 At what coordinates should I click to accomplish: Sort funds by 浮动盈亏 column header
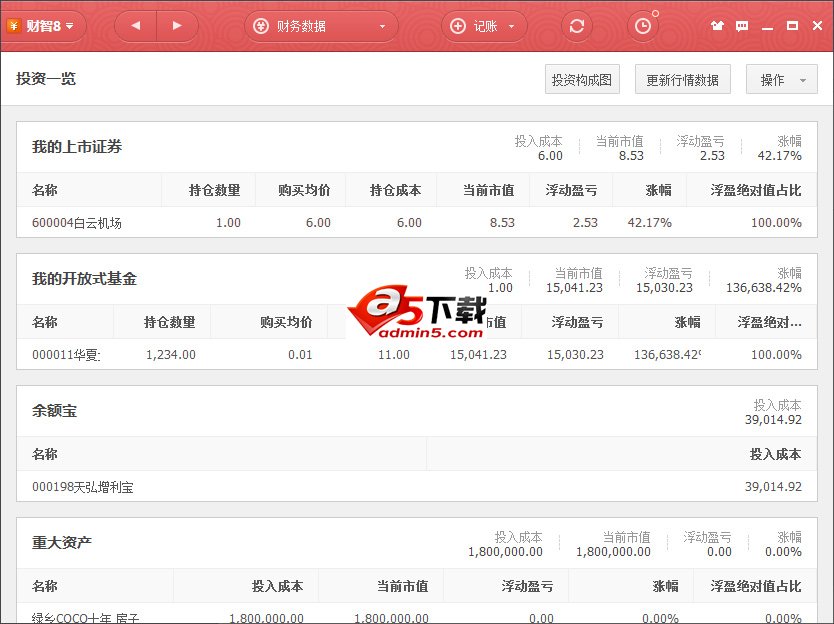pos(577,322)
